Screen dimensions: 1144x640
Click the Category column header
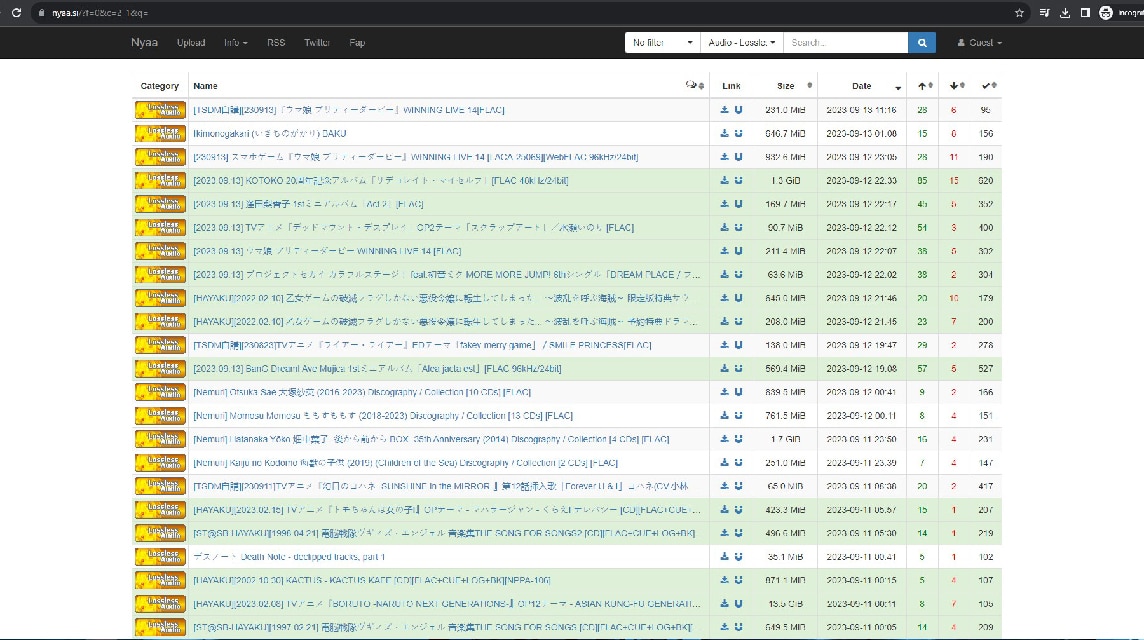[160, 86]
